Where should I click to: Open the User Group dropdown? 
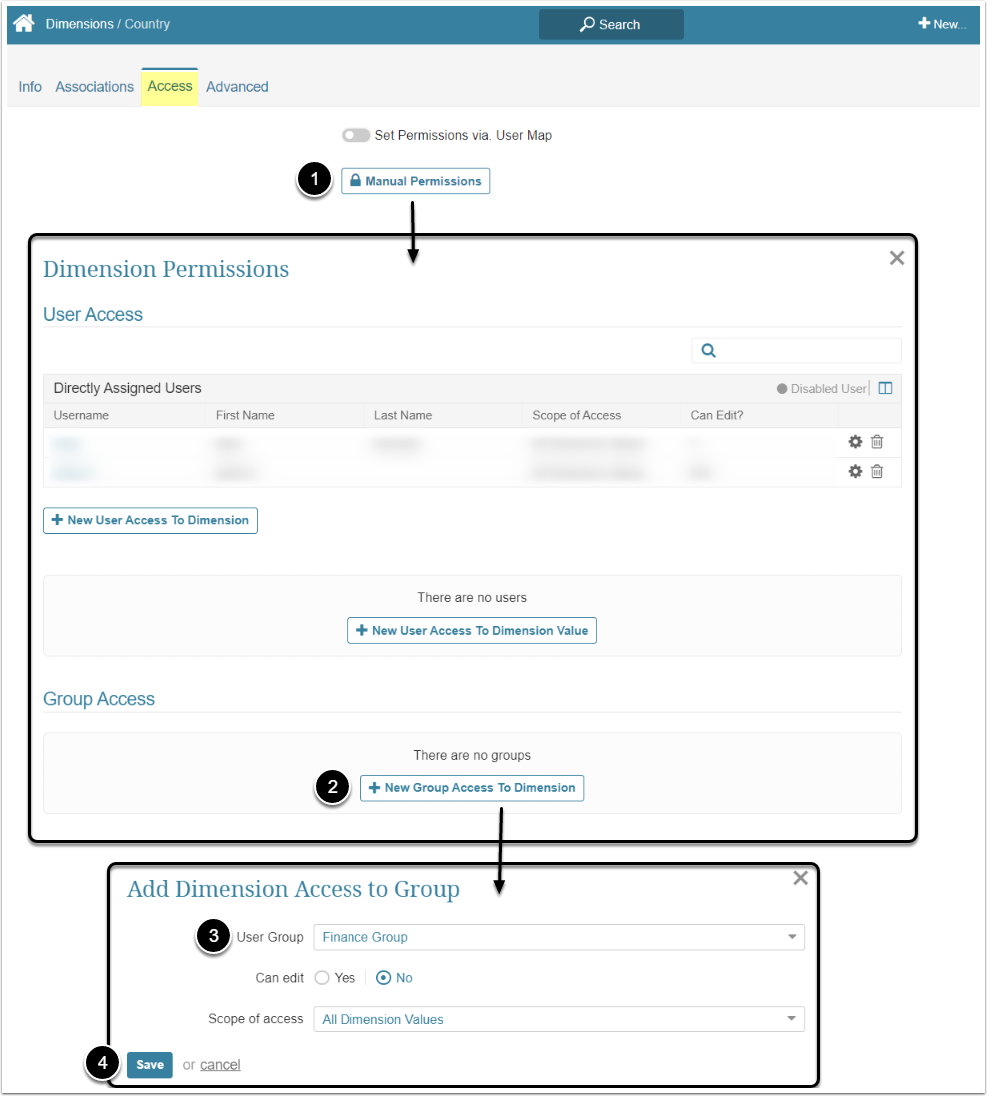(558, 937)
